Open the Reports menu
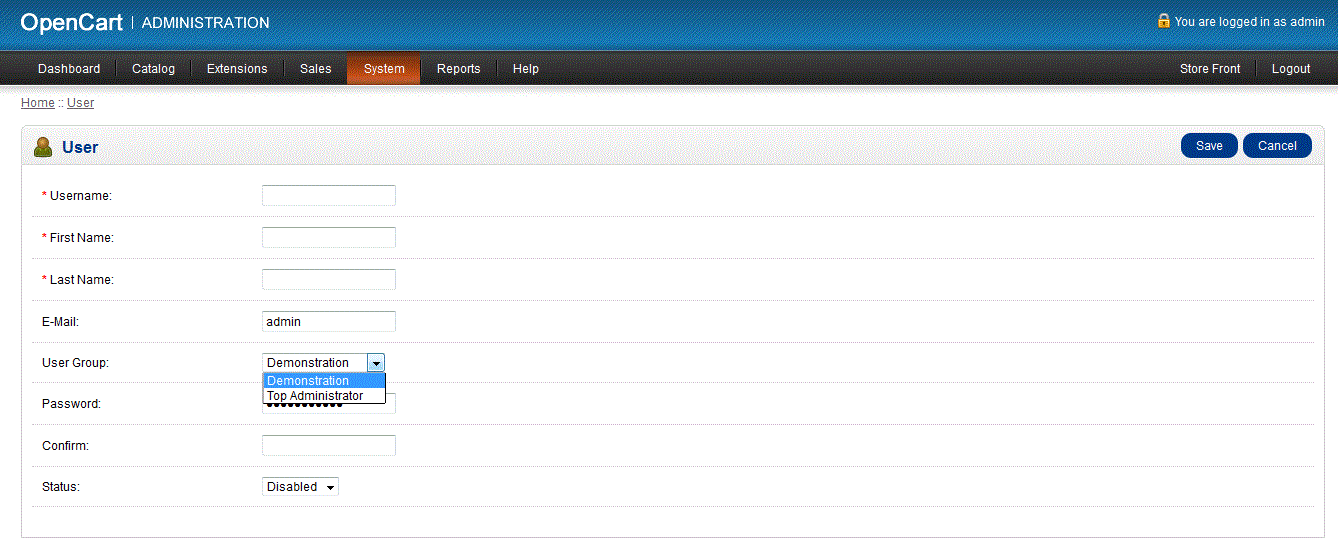 pyautogui.click(x=458, y=69)
